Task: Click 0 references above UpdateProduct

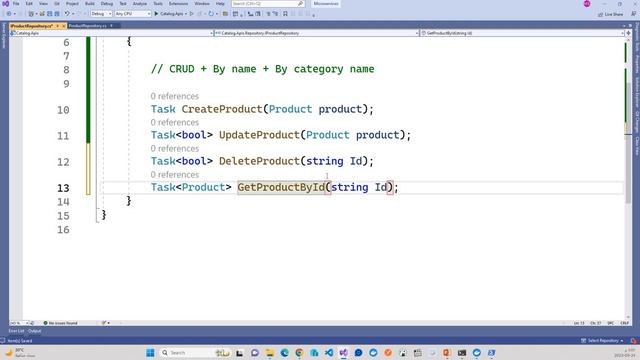Action: tap(174, 122)
